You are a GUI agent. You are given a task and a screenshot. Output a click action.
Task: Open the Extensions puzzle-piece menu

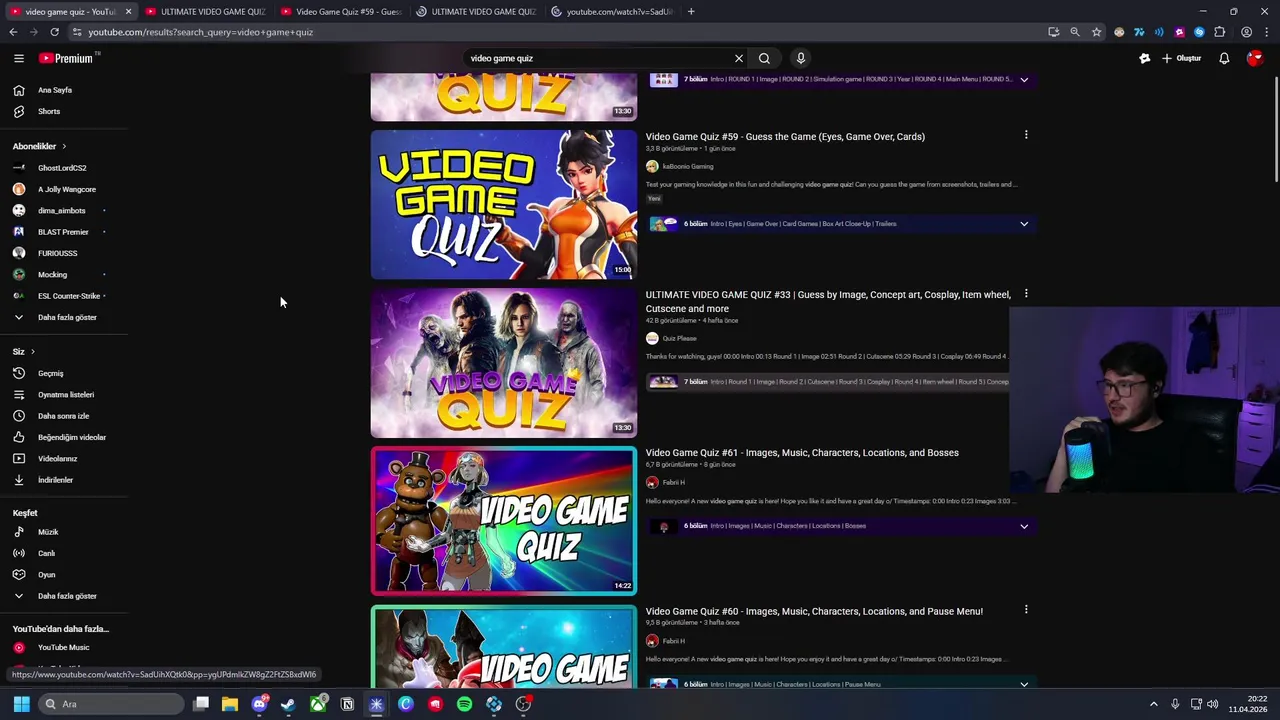pyautogui.click(x=1220, y=32)
